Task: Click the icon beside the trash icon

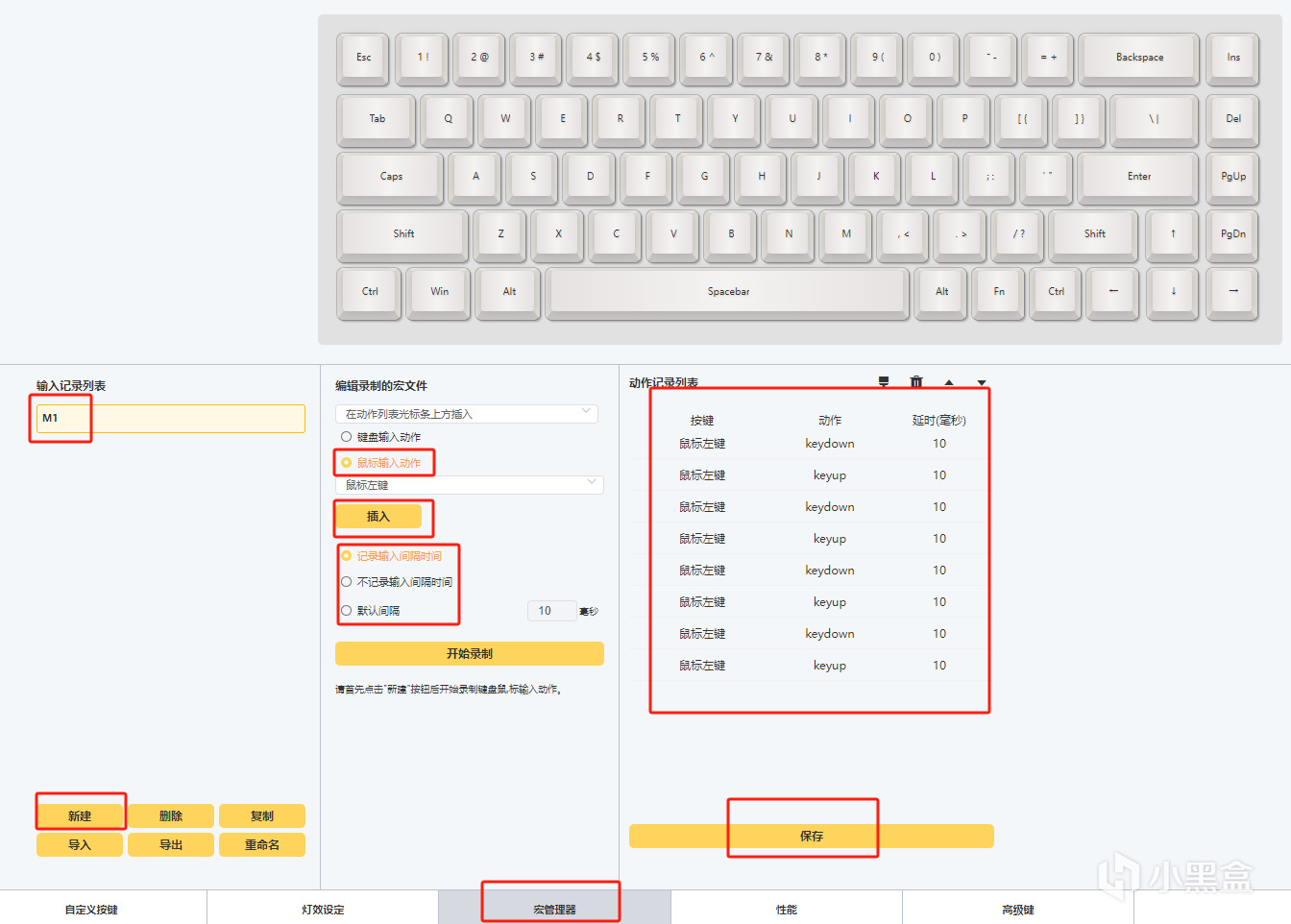Action: (x=884, y=382)
